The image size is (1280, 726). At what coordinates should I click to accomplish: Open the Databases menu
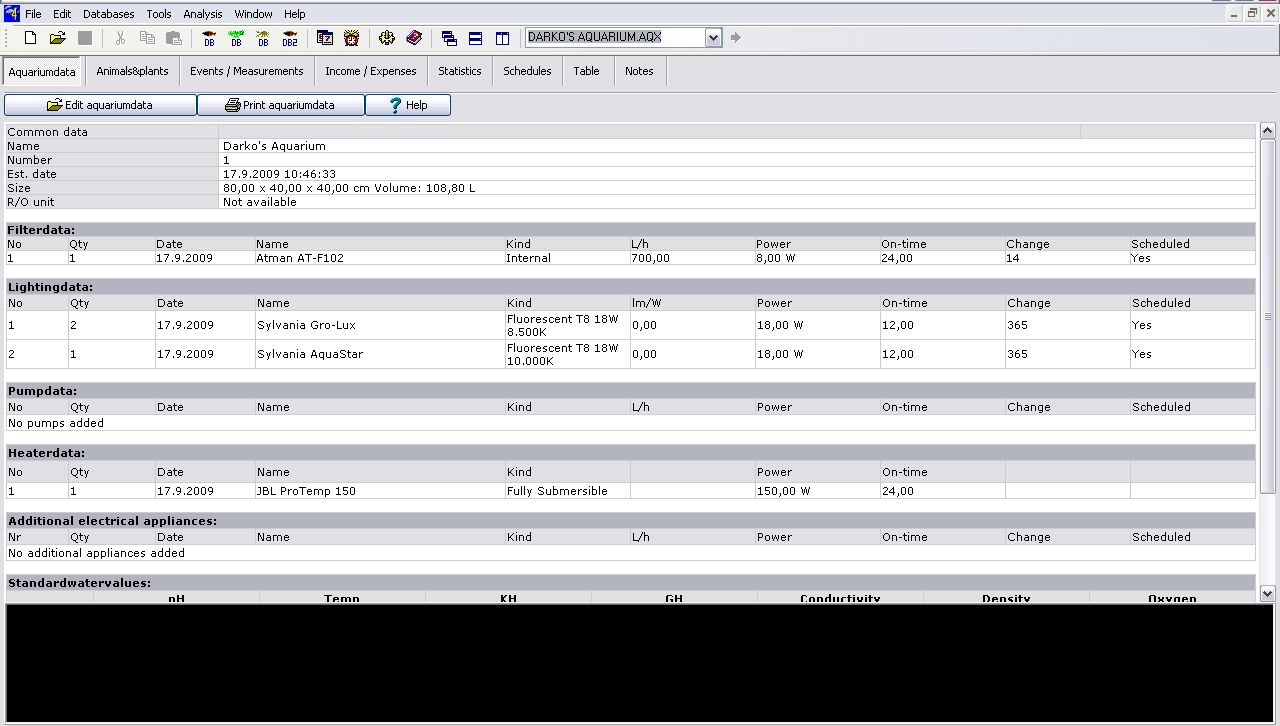(109, 14)
